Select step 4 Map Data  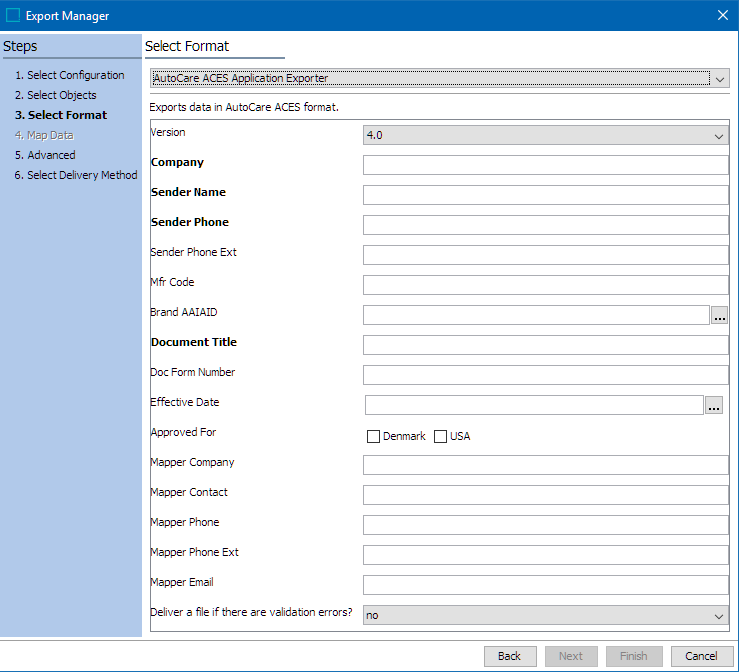point(44,135)
